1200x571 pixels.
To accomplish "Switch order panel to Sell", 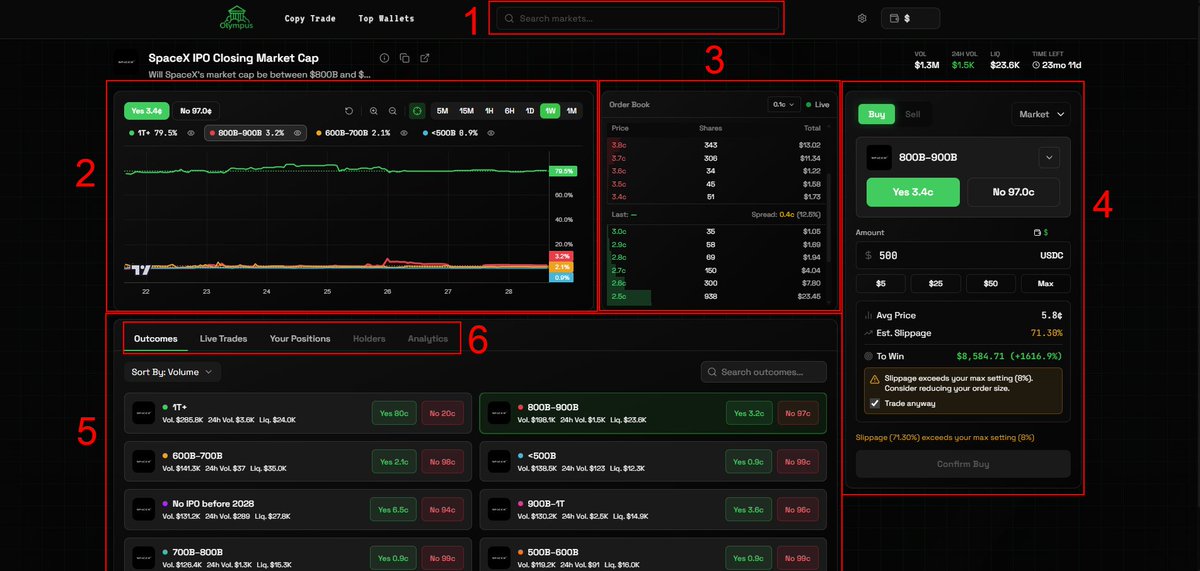I will (x=913, y=114).
